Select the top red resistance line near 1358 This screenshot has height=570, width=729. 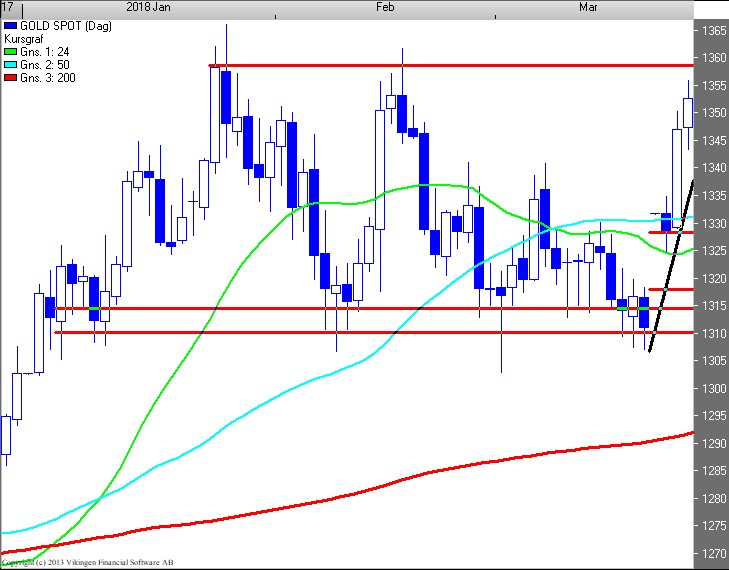tap(450, 65)
